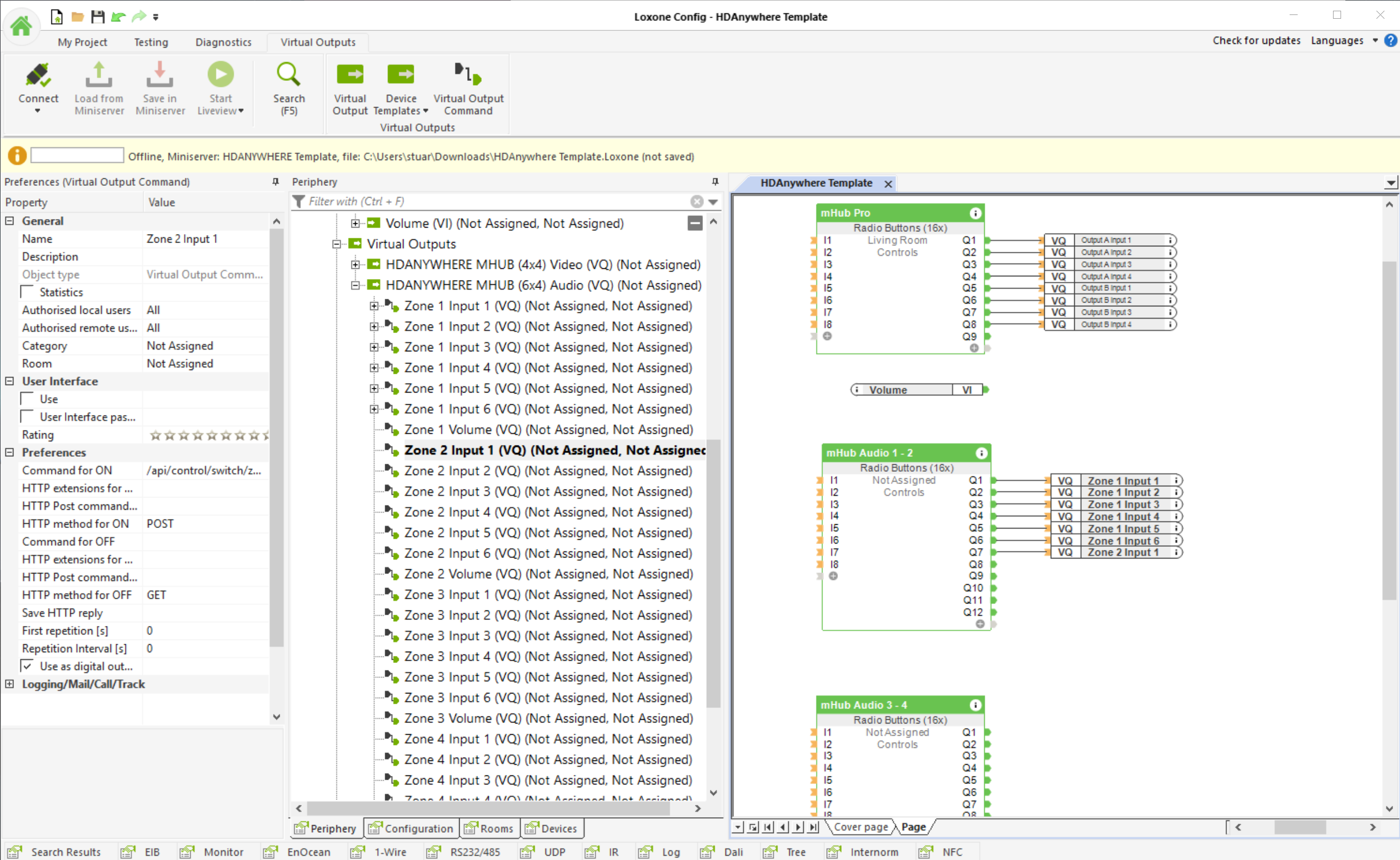Expand Zone 1 Input 1 tree node
Screen dimensions: 1400x860
tap(374, 306)
